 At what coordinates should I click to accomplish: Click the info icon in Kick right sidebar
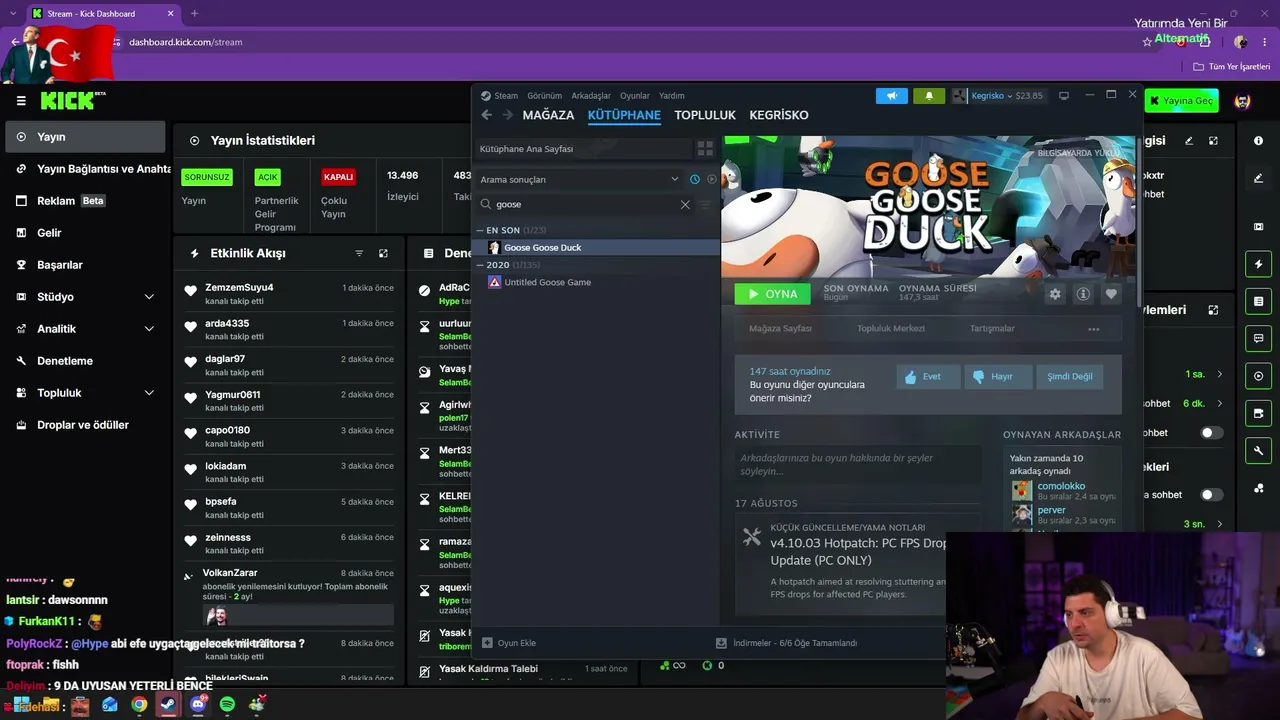(1258, 141)
